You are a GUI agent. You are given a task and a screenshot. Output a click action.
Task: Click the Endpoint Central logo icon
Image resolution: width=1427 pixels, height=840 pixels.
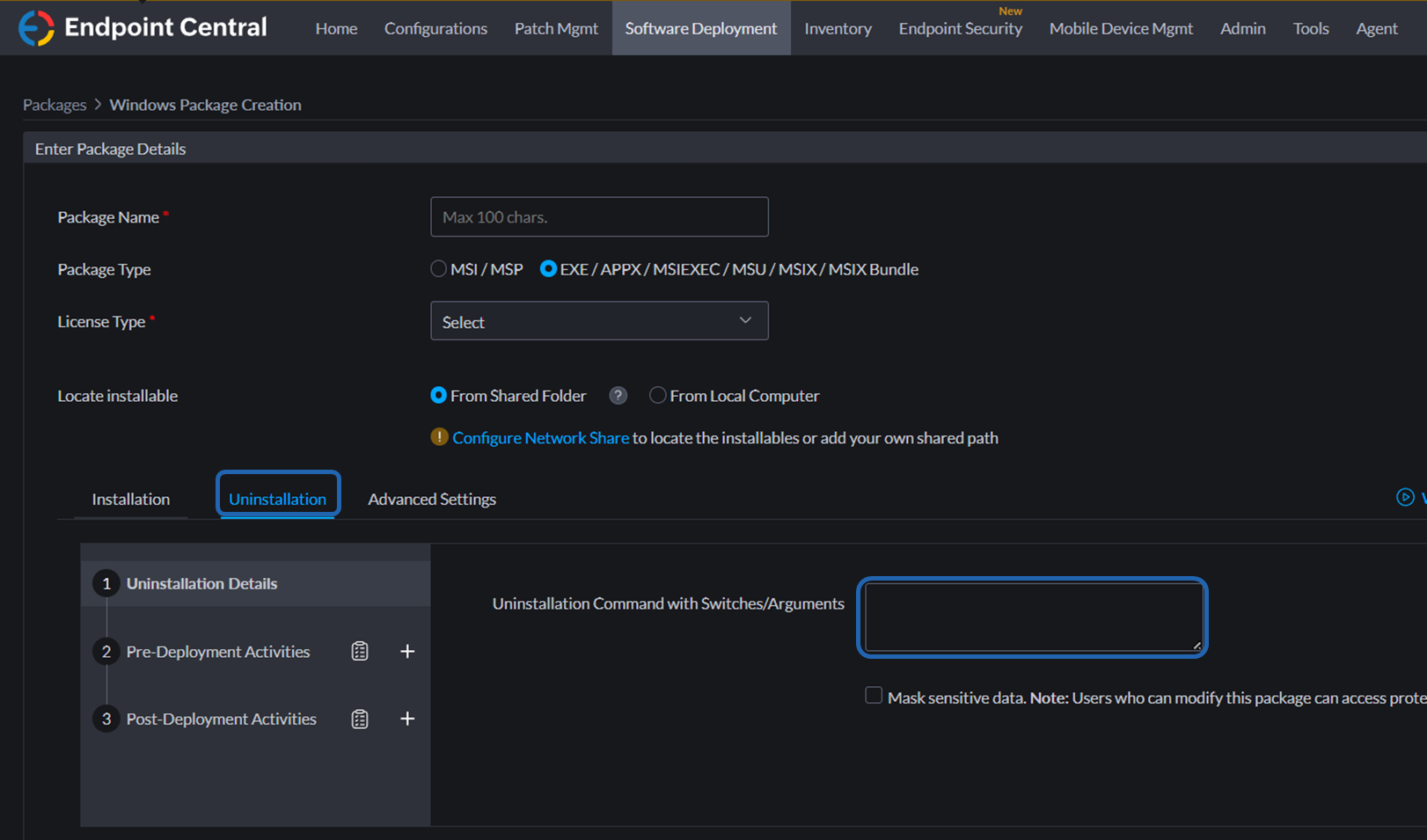coord(36,28)
